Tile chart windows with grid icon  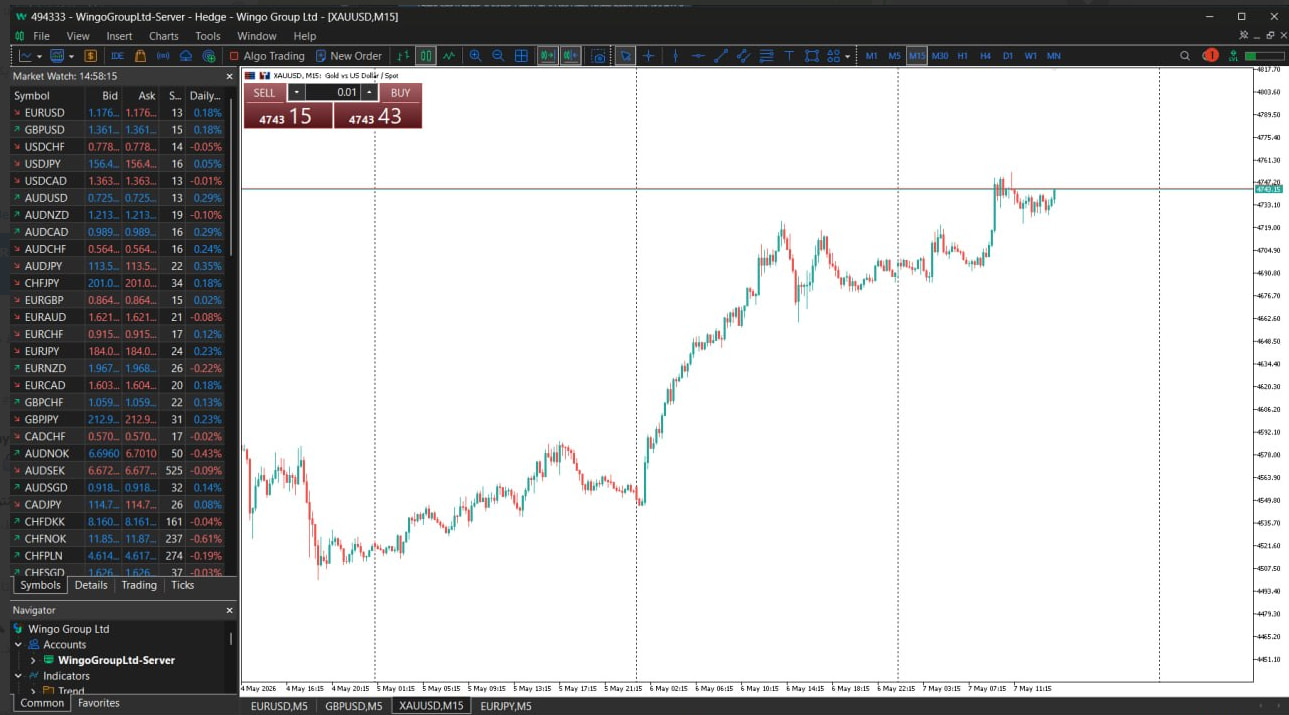pos(521,56)
